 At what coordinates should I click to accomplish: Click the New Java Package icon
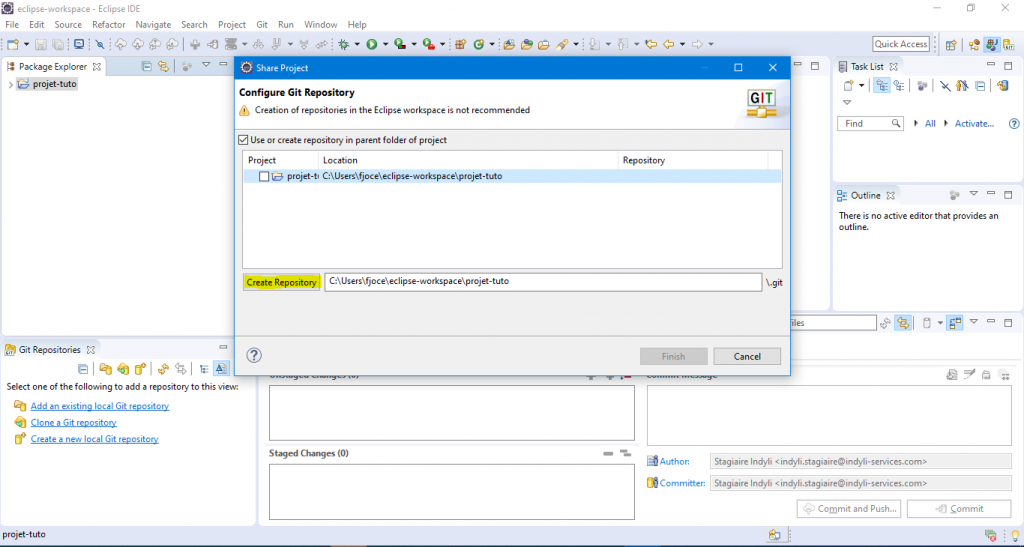click(x=460, y=44)
